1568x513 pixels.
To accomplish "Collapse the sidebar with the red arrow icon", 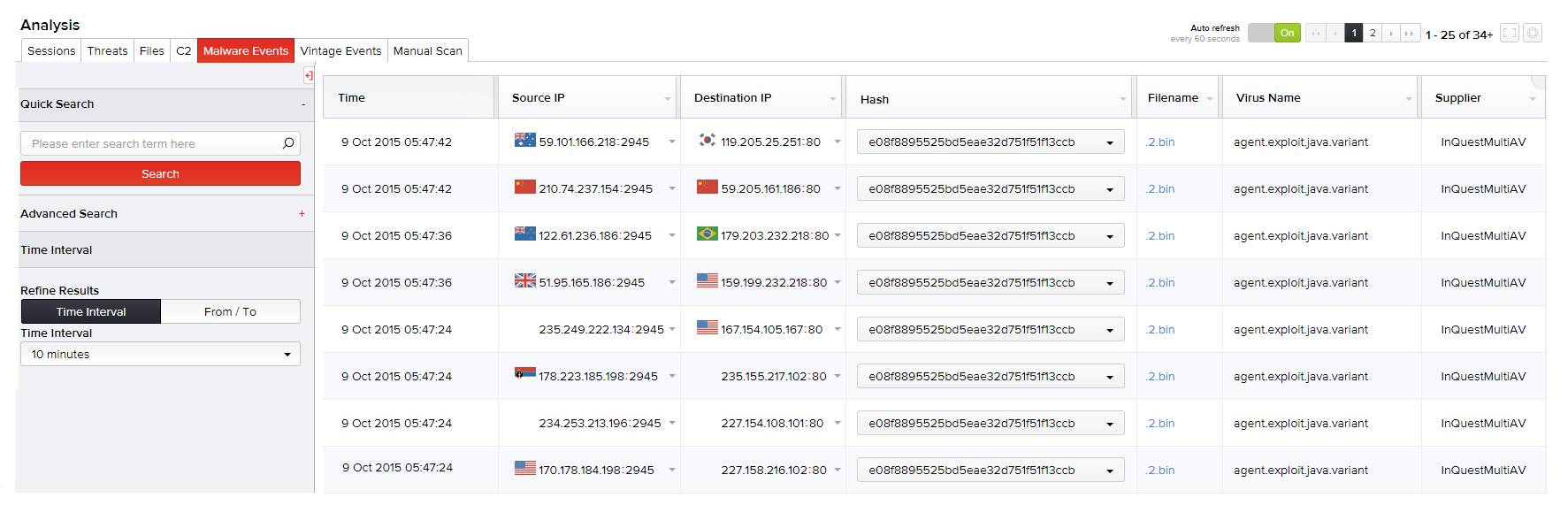I will [309, 76].
